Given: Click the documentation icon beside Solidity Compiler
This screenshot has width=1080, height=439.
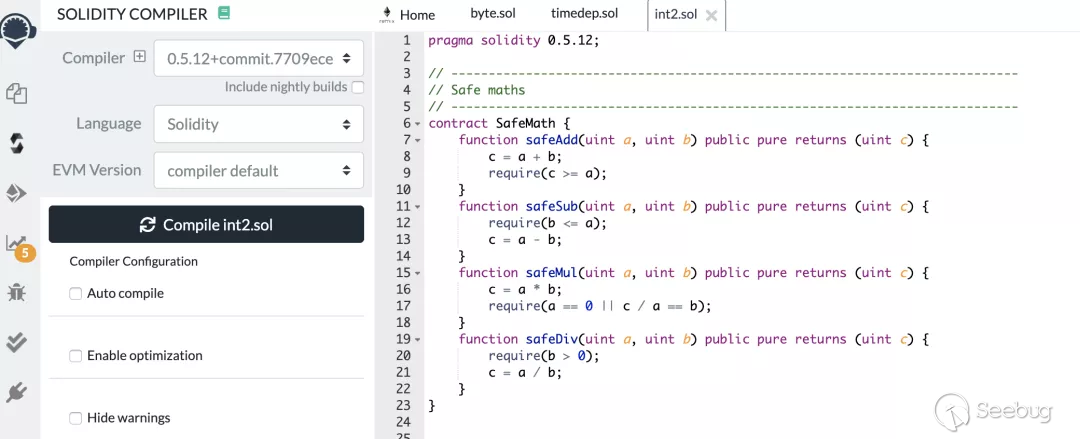Looking at the screenshot, I should pos(223,14).
